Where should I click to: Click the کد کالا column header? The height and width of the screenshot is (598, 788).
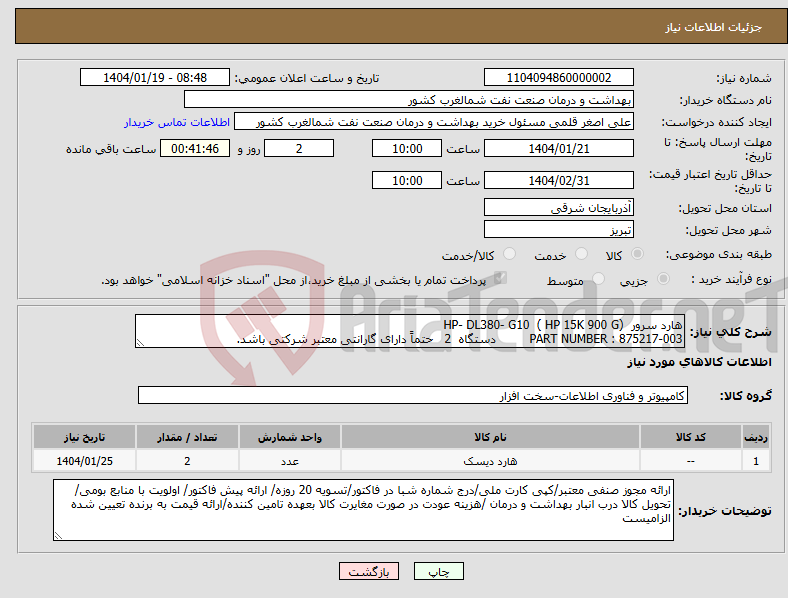point(691,437)
